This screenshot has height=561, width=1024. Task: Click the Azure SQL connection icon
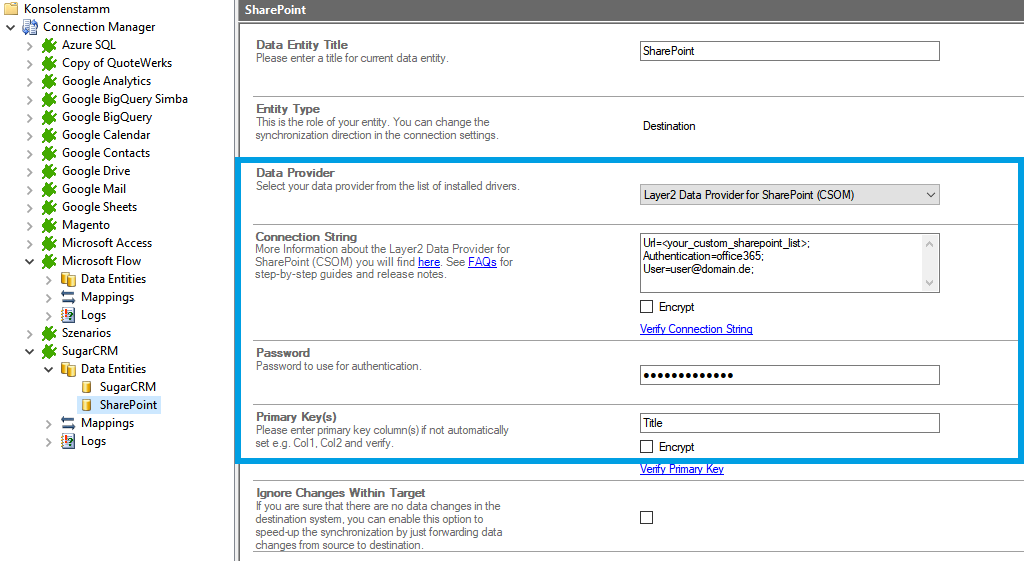(48, 45)
